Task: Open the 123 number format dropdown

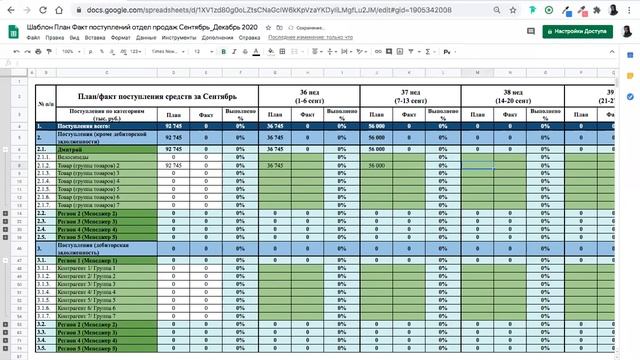Action: tap(136, 52)
